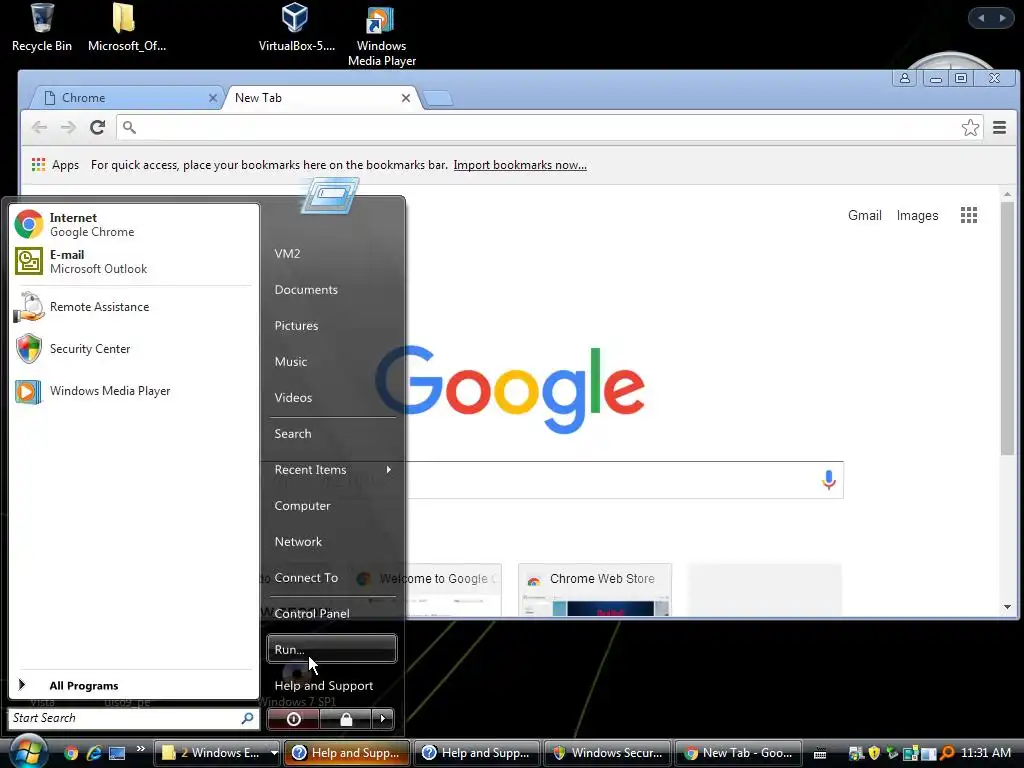Click Import bookmarks now link
The image size is (1024, 768).
520,165
